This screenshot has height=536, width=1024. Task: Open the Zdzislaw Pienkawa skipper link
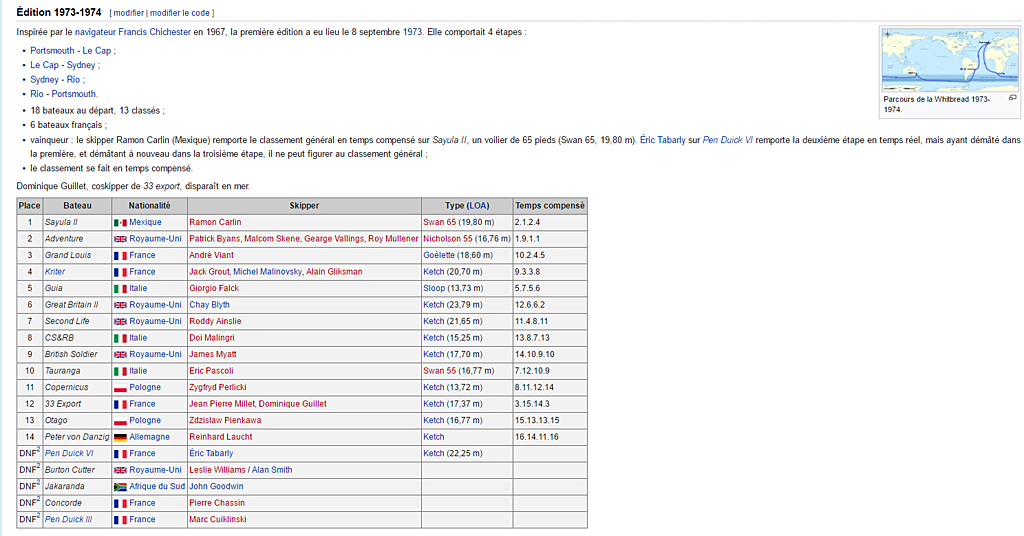tap(225, 420)
